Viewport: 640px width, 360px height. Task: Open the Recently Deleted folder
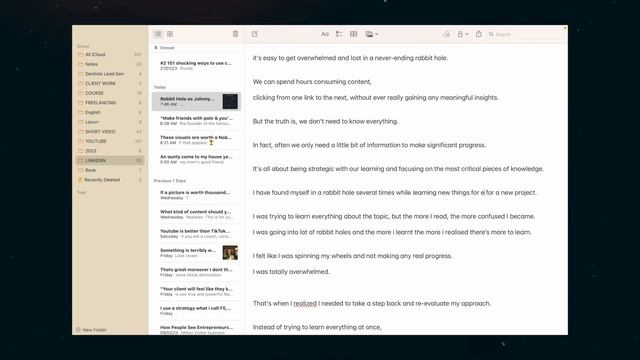(110, 180)
